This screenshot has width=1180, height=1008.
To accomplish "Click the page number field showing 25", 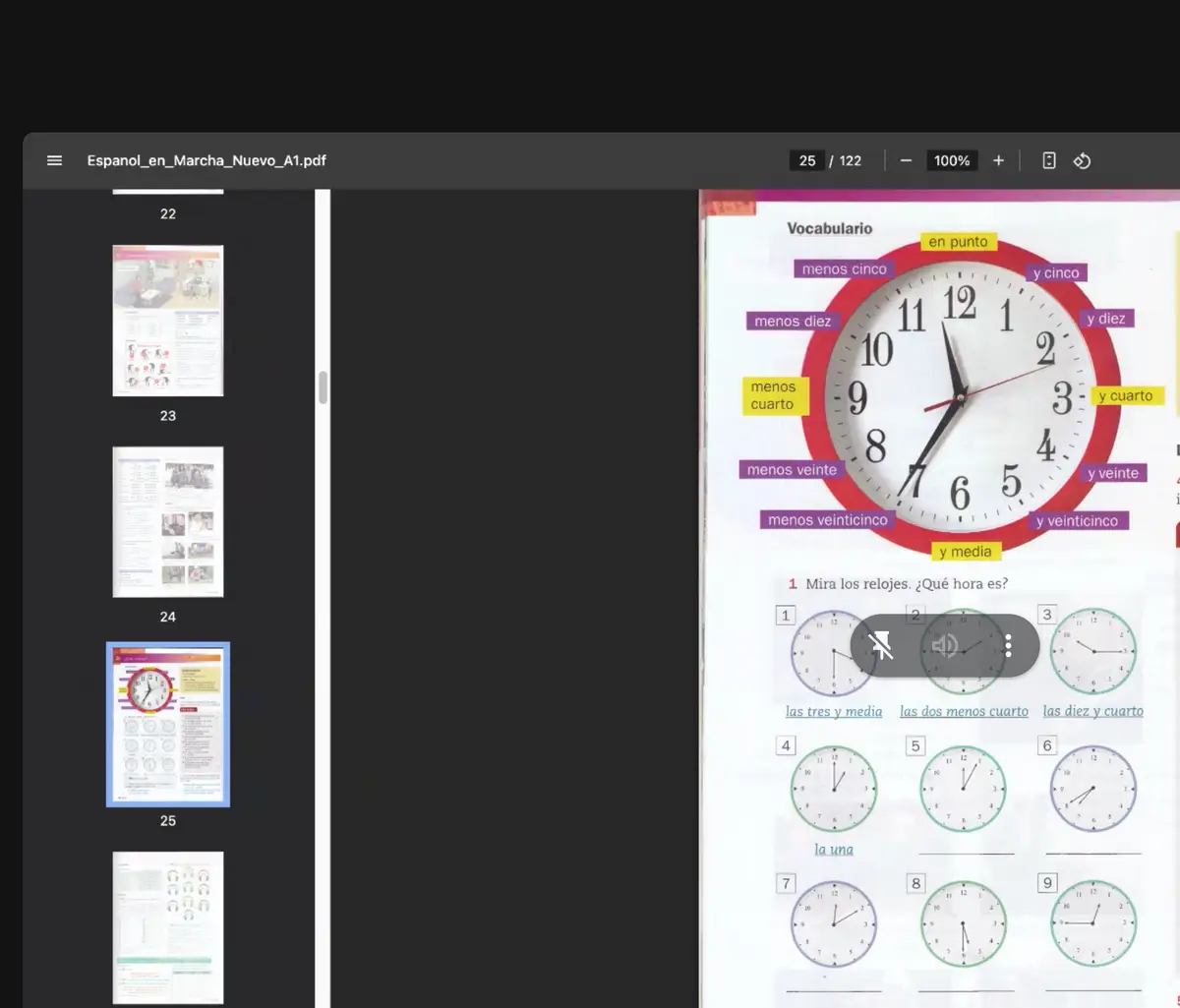I will coord(807,160).
